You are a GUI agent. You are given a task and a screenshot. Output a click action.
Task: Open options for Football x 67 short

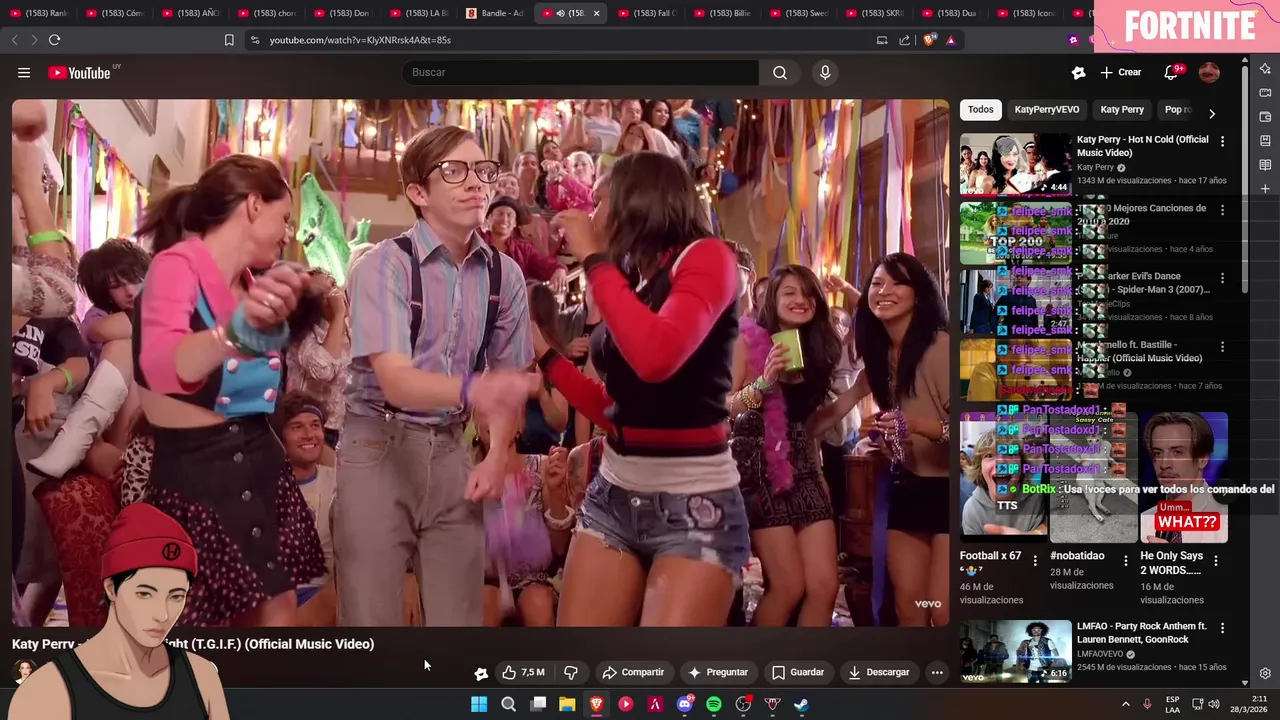coord(1035,560)
